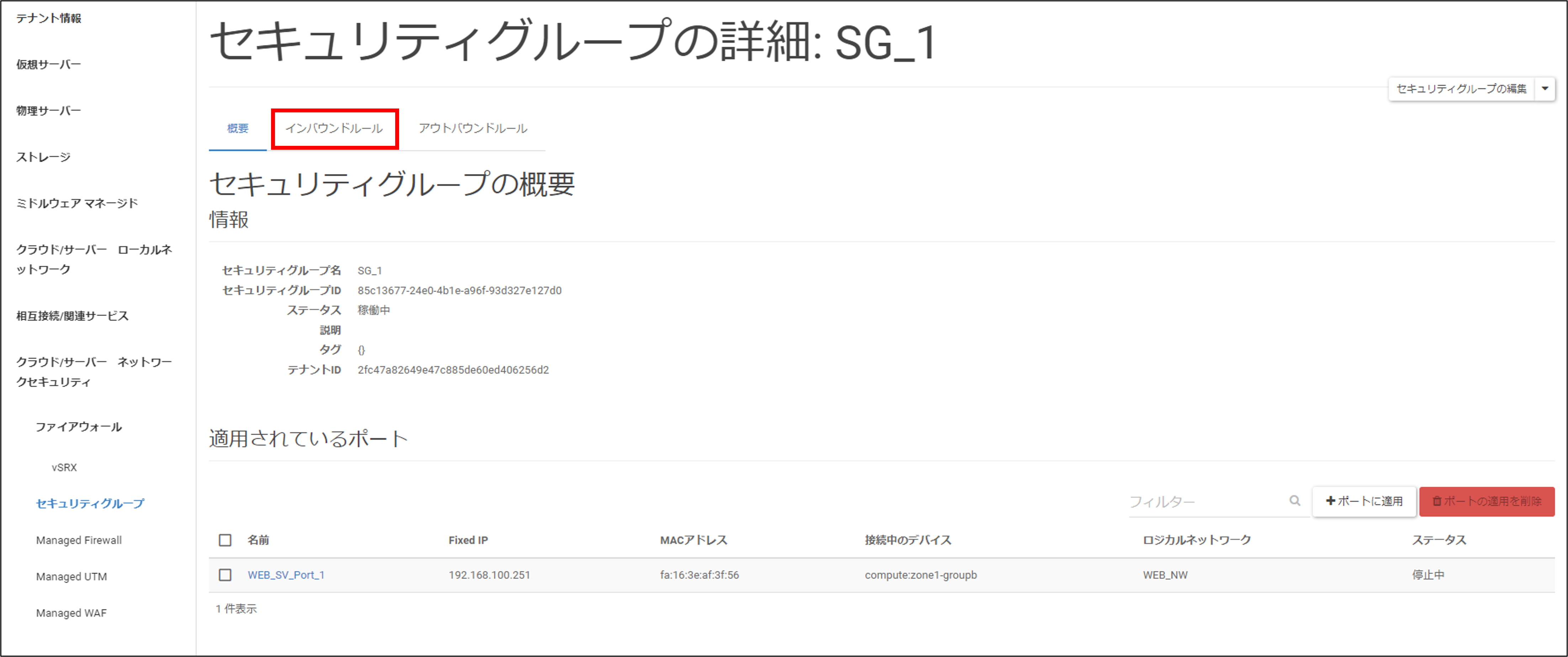
Task: Open 仮想サーバー in the sidebar
Action: [x=48, y=64]
